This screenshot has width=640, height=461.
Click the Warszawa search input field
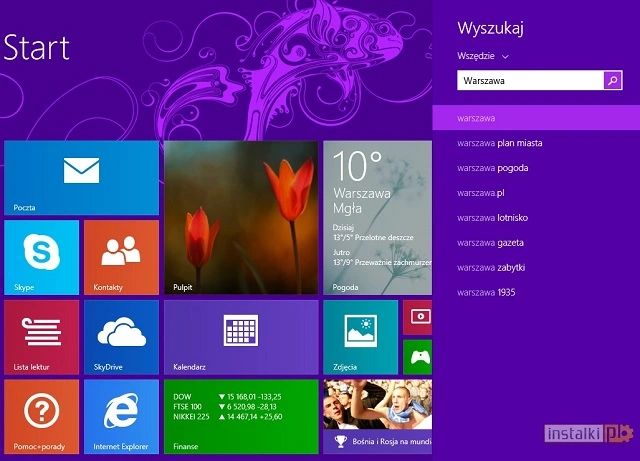coord(530,80)
